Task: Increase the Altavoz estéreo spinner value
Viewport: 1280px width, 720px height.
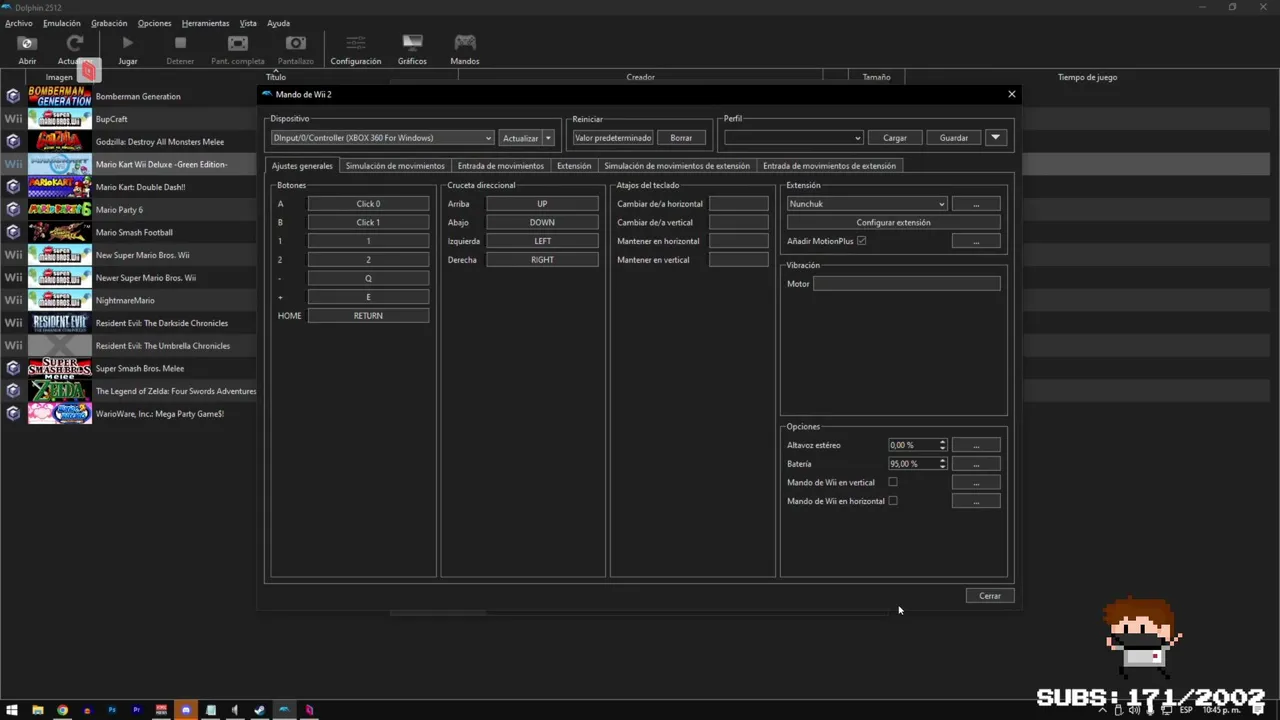Action: coord(942,442)
